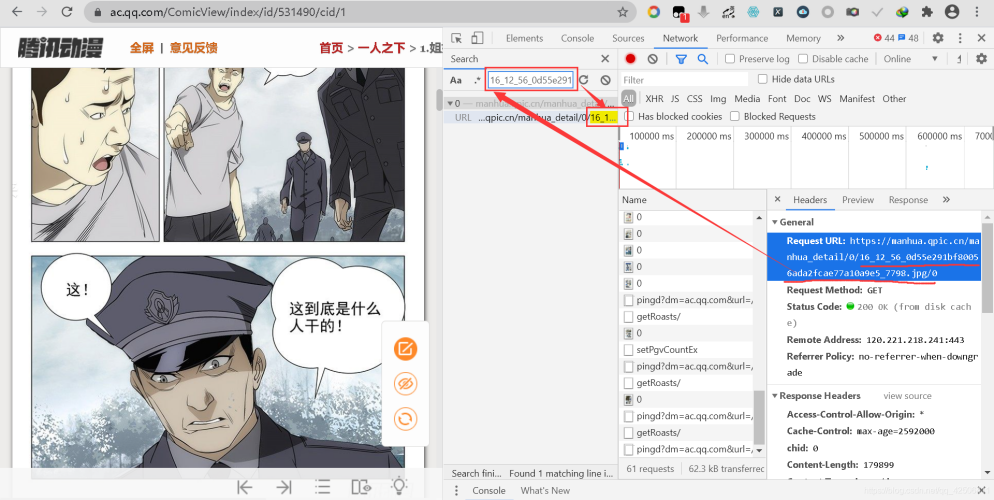994x500 pixels.
Task: Click the 44 errors counter
Action: click(884, 38)
